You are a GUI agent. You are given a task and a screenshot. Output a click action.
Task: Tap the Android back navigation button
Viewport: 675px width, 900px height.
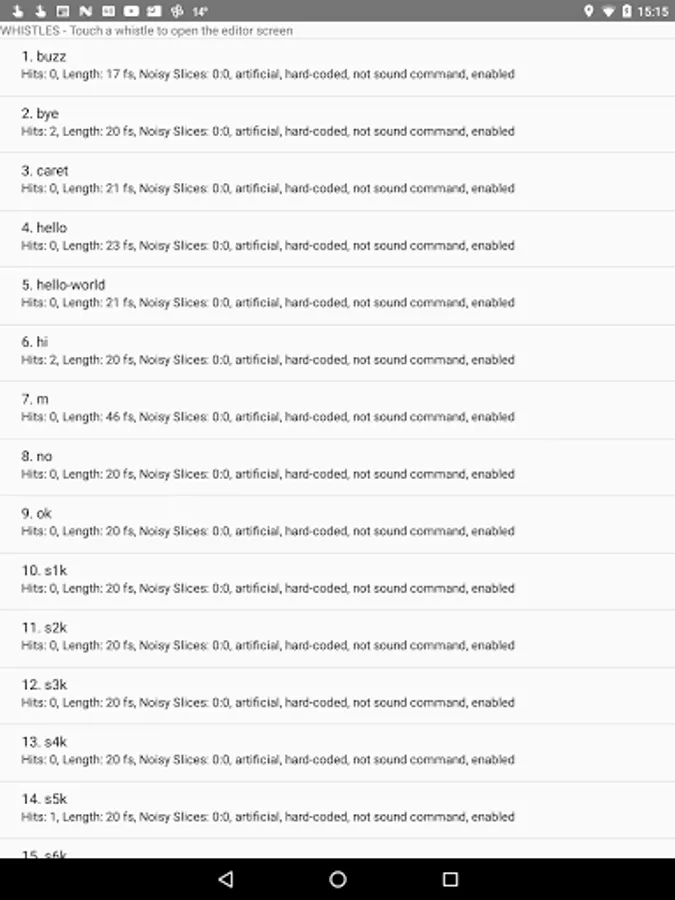[x=226, y=879]
